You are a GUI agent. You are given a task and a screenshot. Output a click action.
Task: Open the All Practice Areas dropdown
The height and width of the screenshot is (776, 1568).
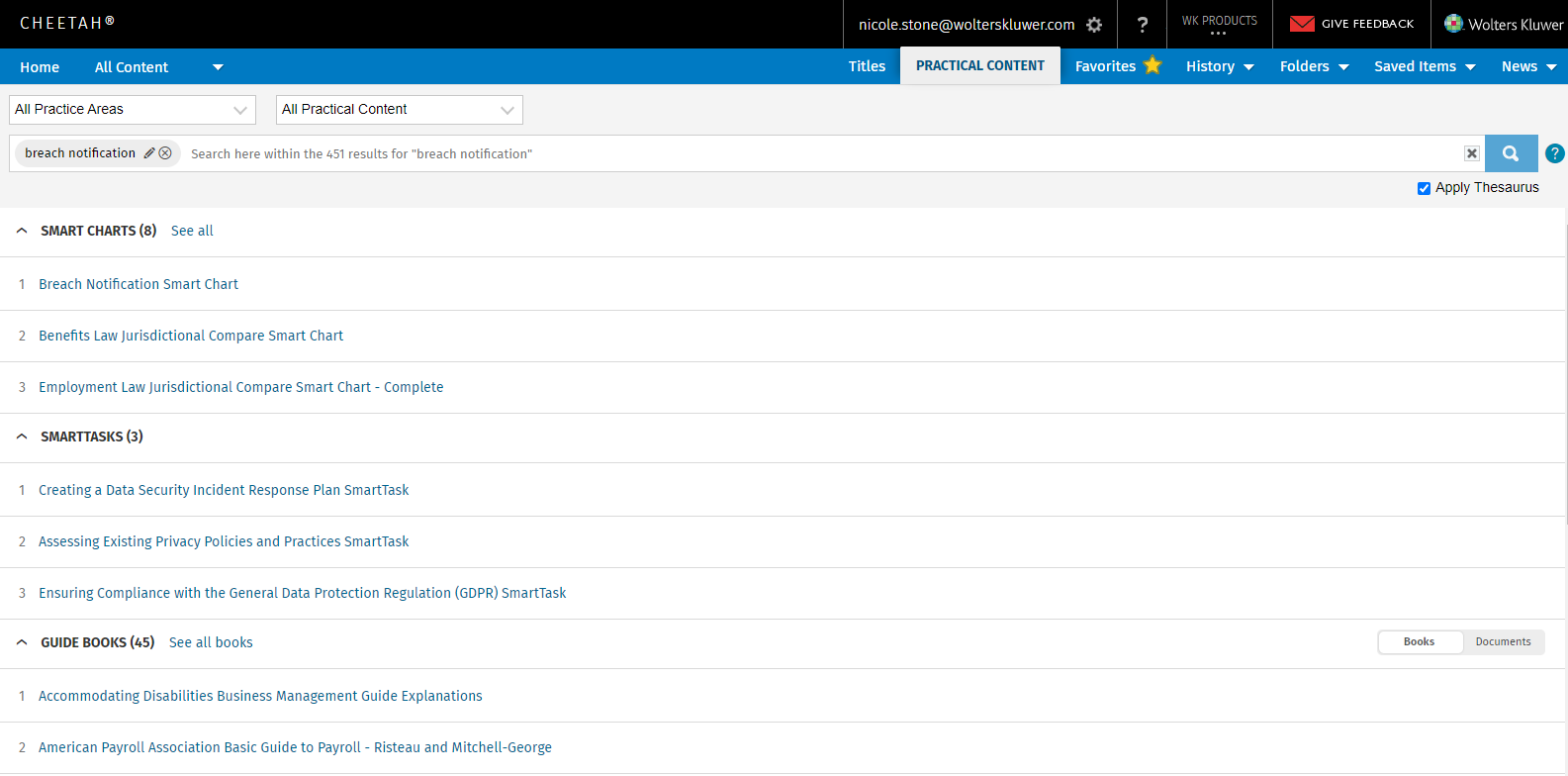point(133,110)
